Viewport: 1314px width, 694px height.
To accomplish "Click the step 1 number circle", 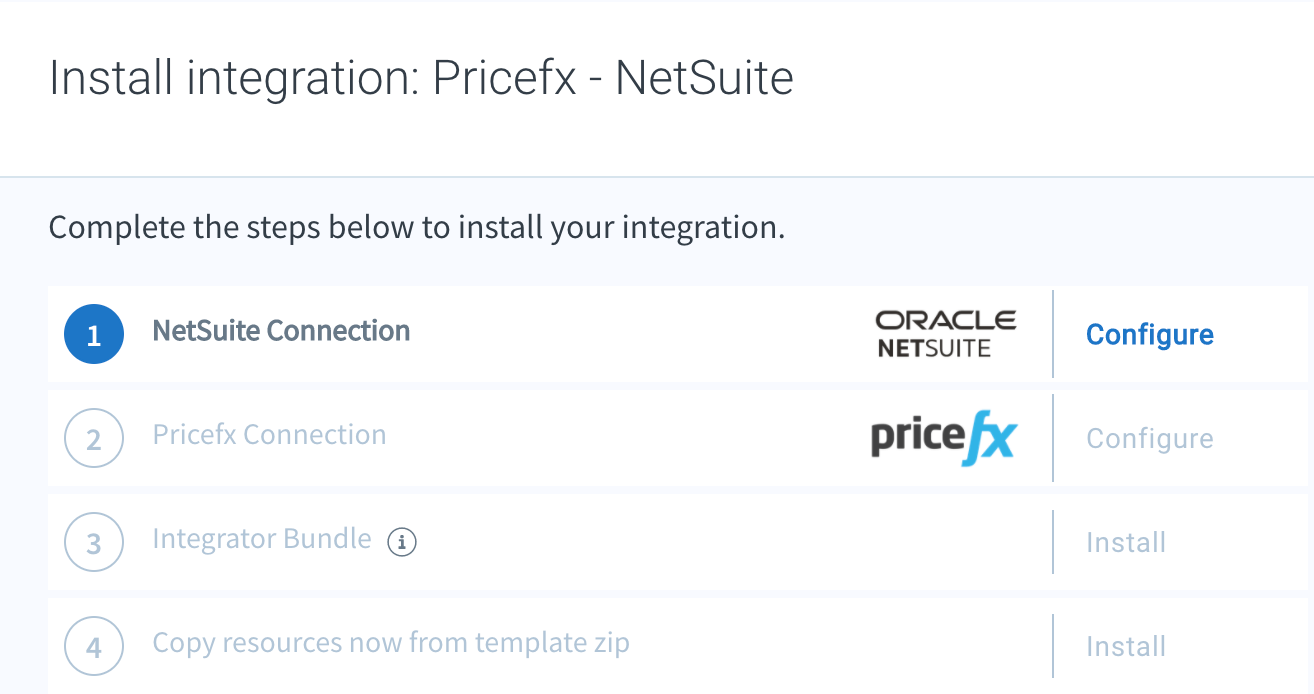I will click(x=94, y=334).
